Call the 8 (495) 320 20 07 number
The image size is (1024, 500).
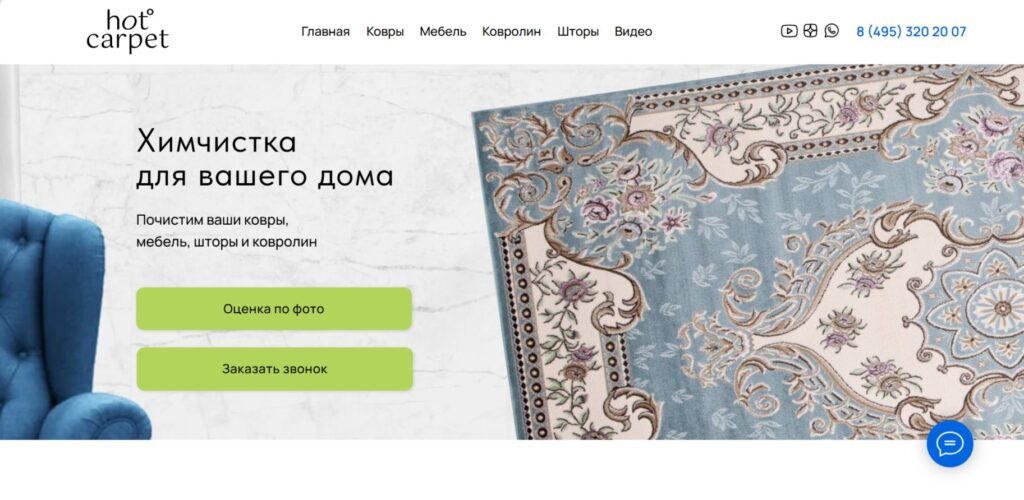[x=911, y=31]
